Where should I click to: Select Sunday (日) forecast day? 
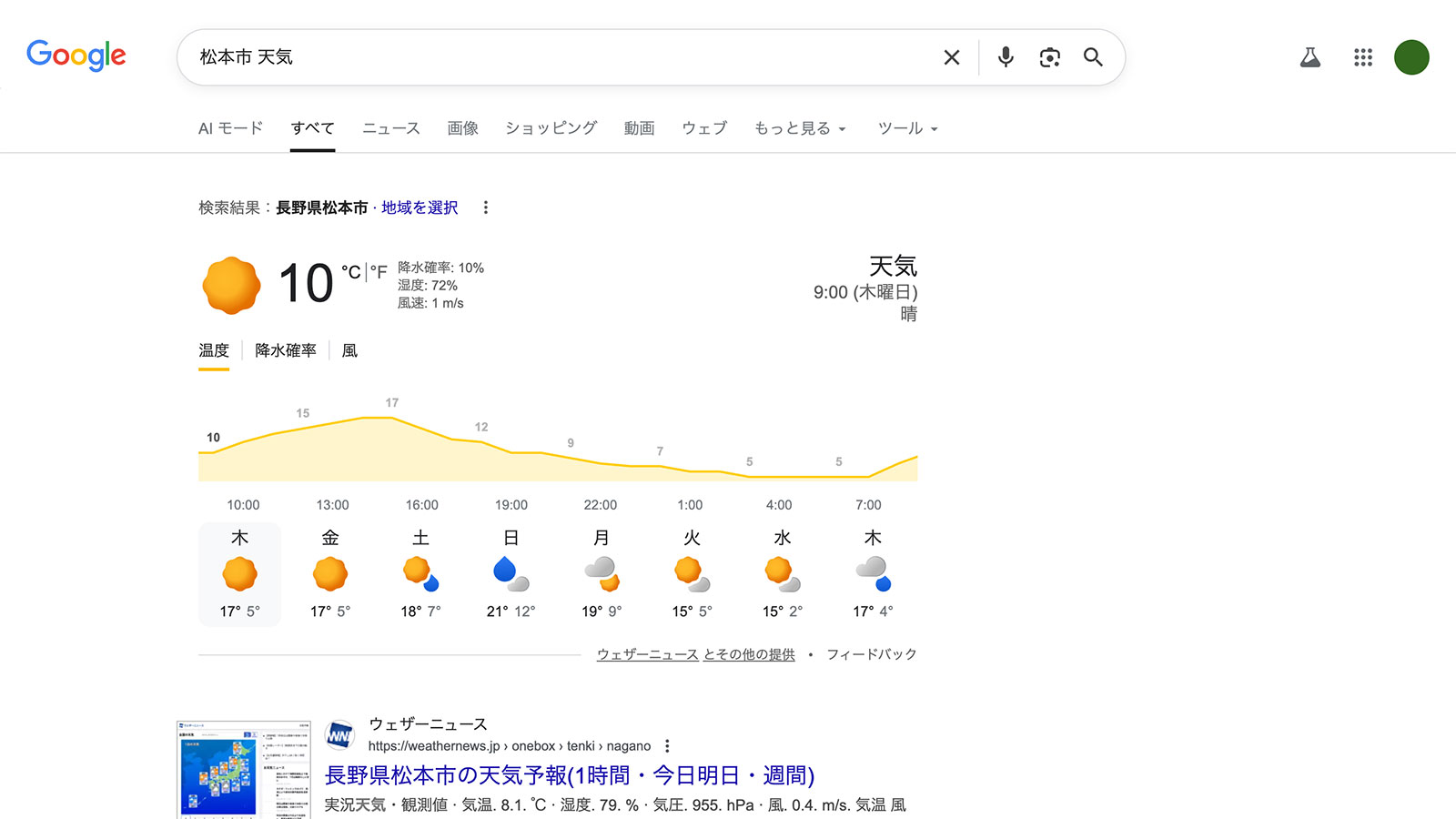(511, 574)
